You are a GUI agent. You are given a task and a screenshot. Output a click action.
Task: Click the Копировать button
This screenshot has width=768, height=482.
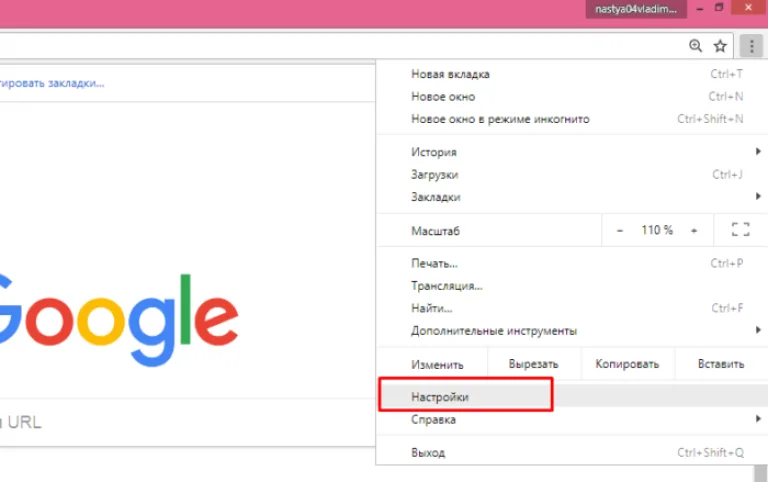click(x=627, y=364)
